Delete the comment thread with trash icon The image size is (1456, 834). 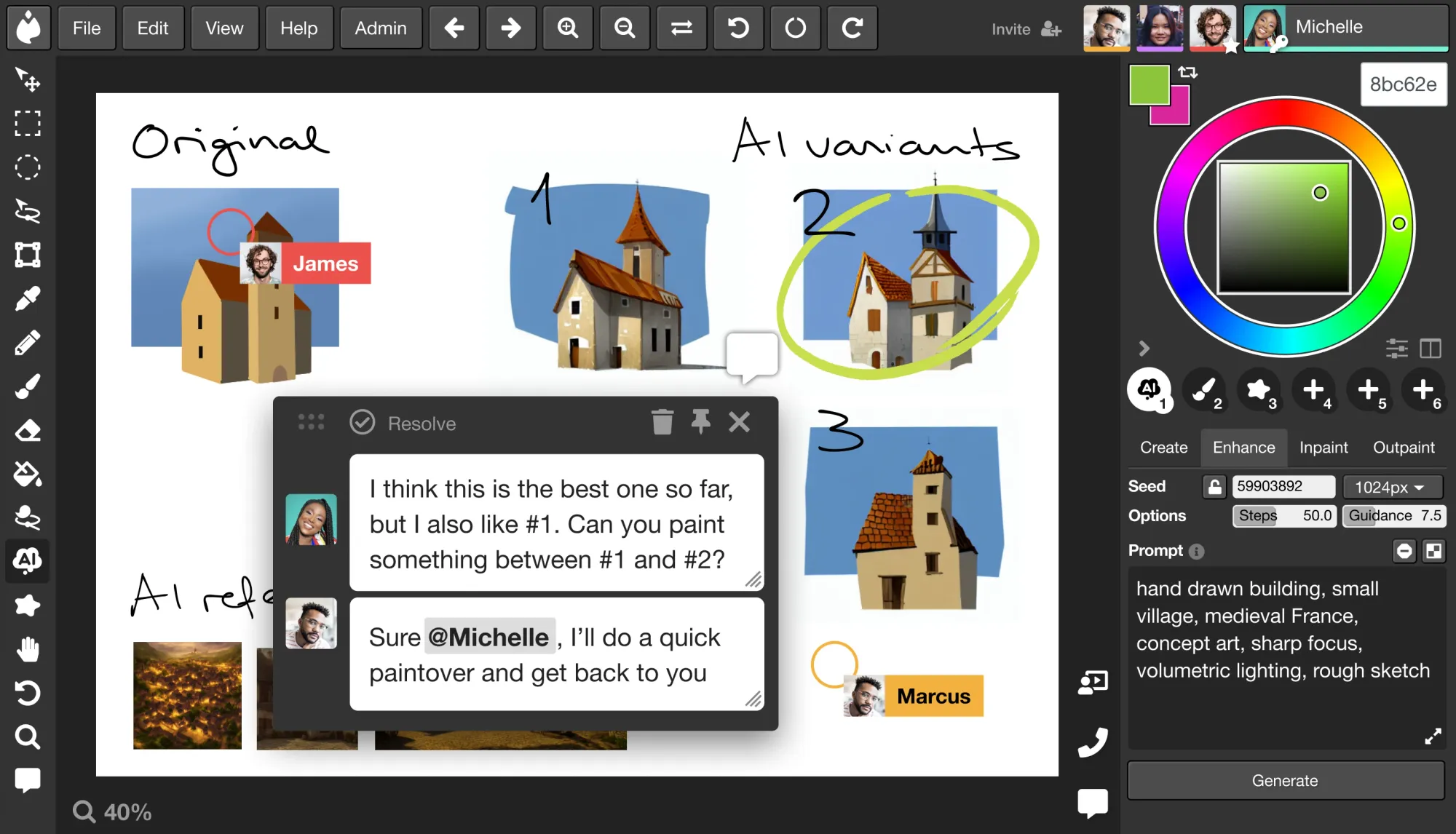coord(662,422)
